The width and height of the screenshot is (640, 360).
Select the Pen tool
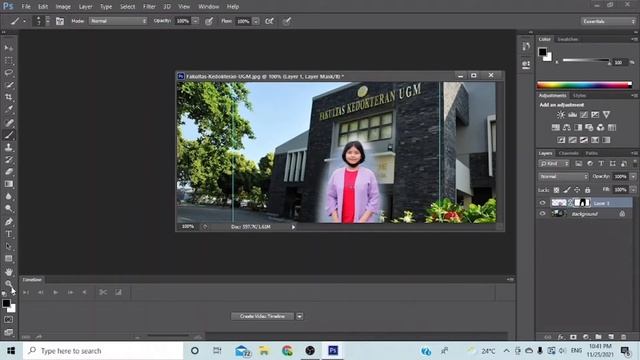(9, 222)
